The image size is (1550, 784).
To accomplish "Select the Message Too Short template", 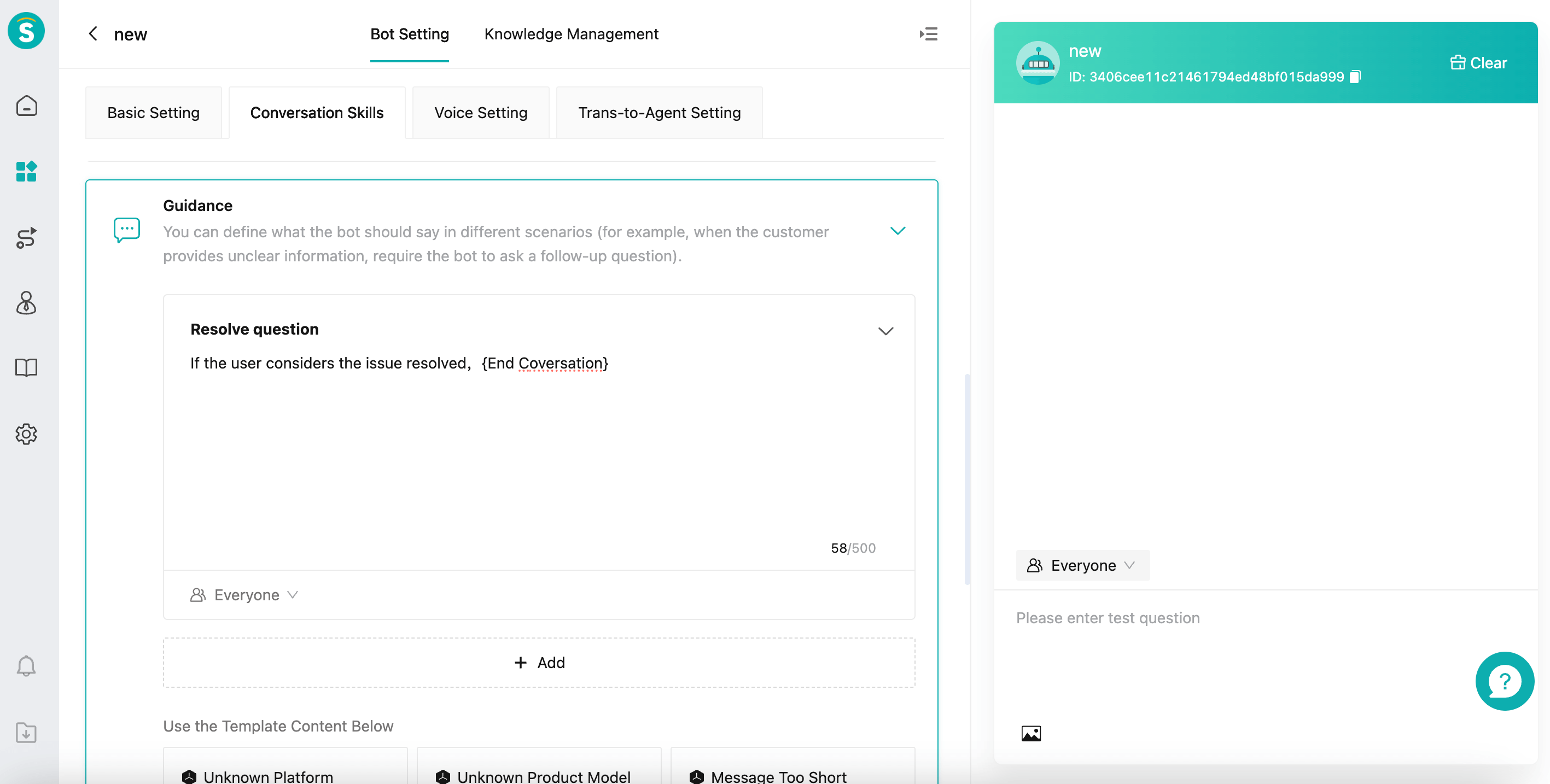I will 793,766.
